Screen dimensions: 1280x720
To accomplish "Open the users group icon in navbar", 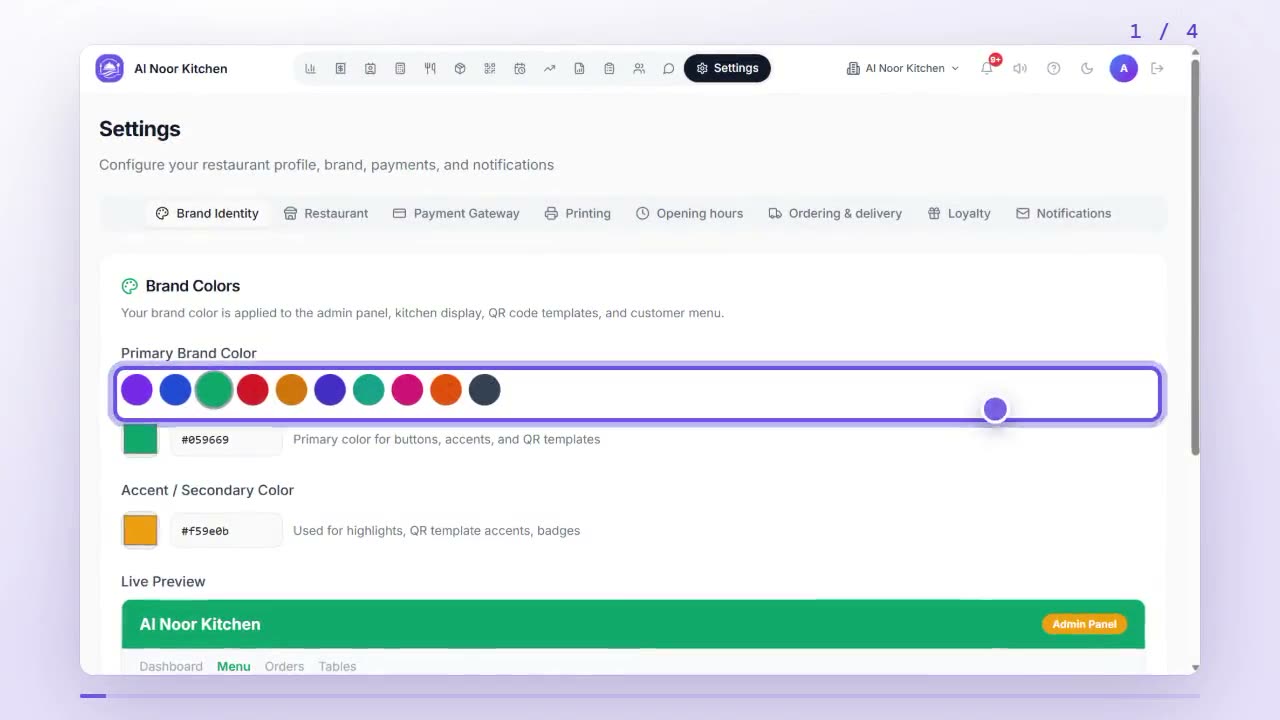I will coord(639,69).
